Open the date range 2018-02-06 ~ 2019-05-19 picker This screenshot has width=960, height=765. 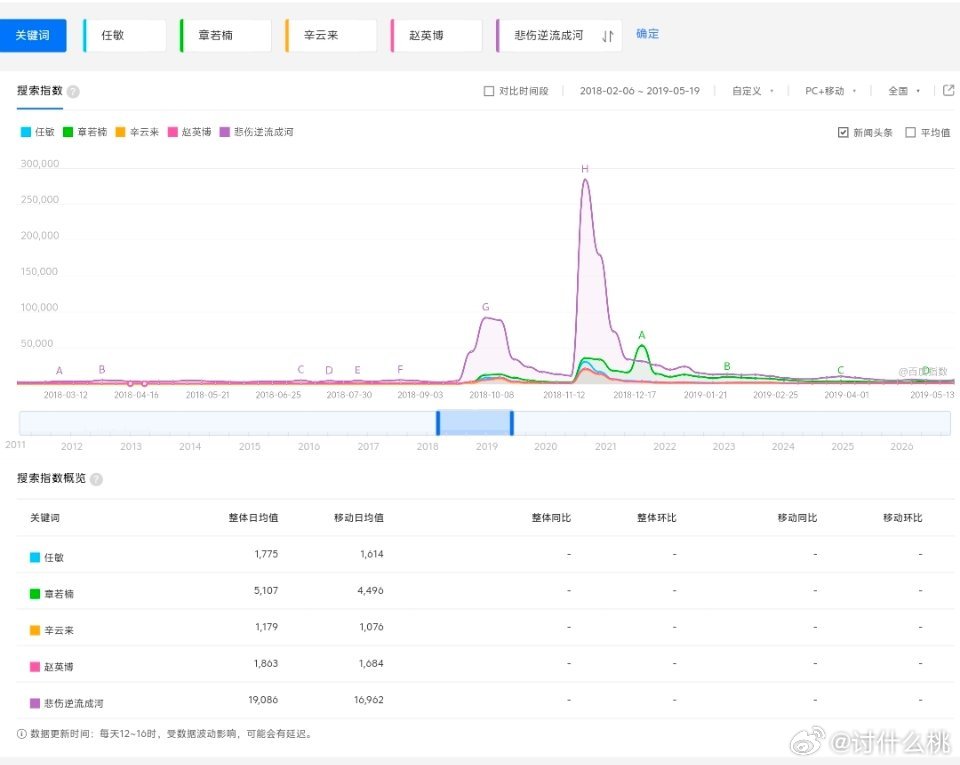click(639, 91)
